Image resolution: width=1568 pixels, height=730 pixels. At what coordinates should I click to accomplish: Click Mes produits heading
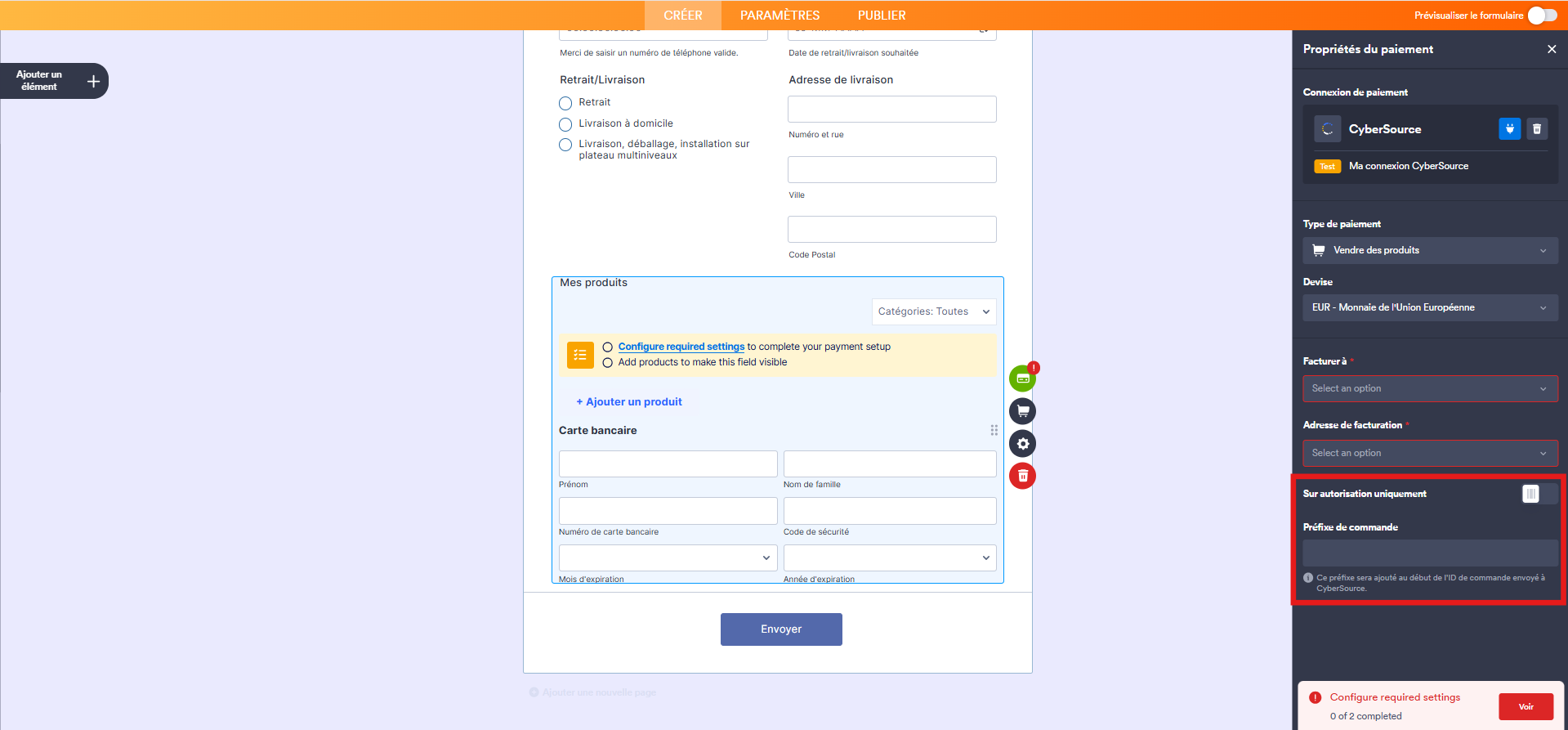pos(594,283)
